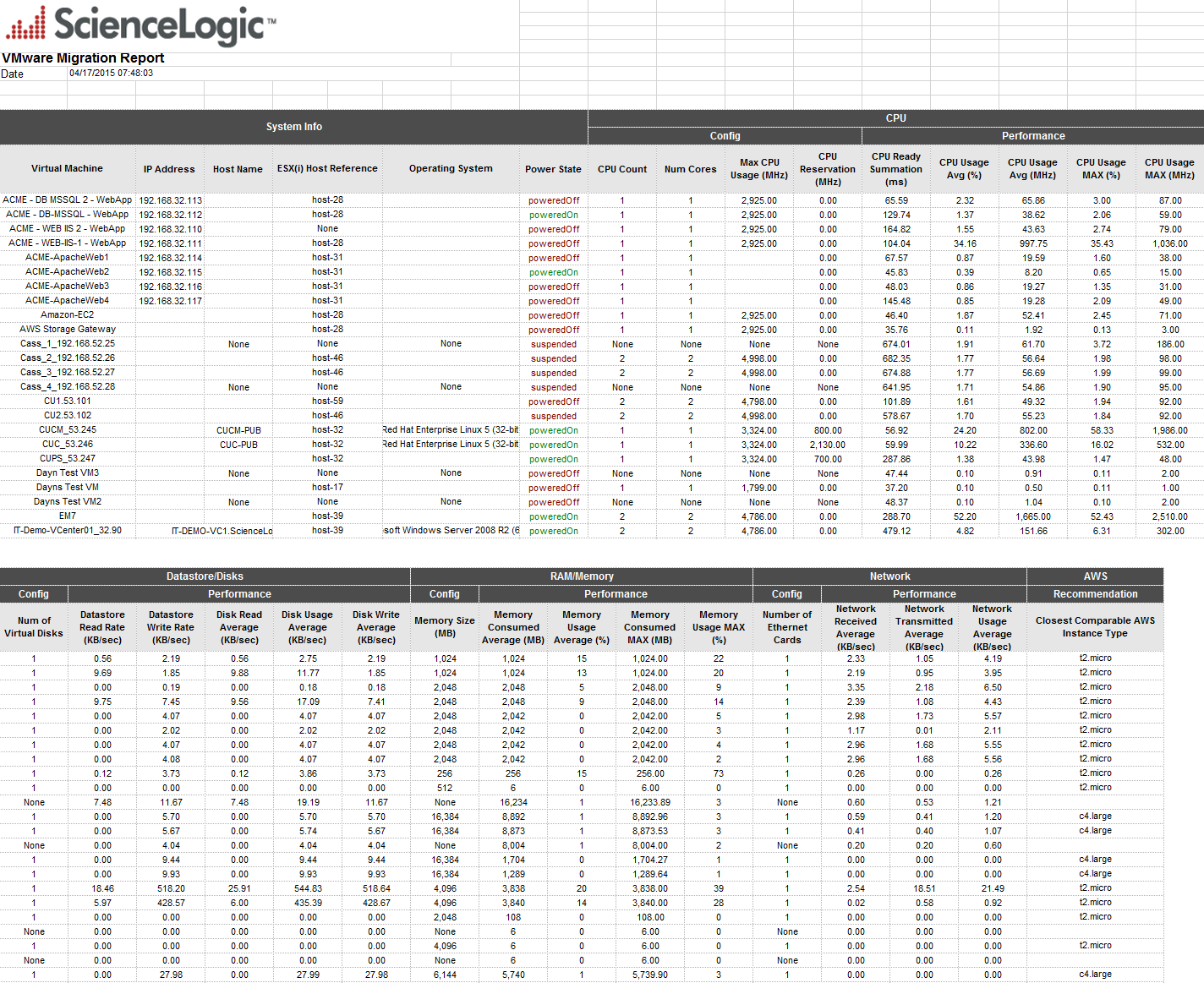Select the Memory Usage MAX (%) header
This screenshot has width=1204, height=983.
tap(719, 627)
